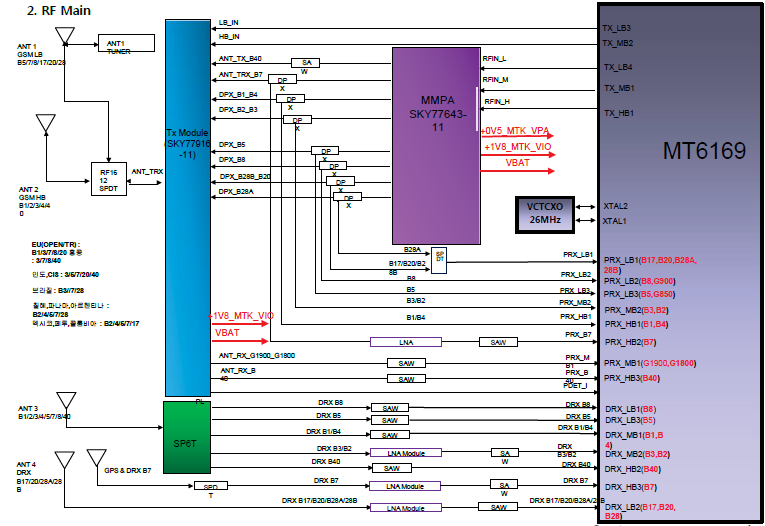Select the ANT1 TUNER block
The height and width of the screenshot is (526, 765).
pos(126,43)
